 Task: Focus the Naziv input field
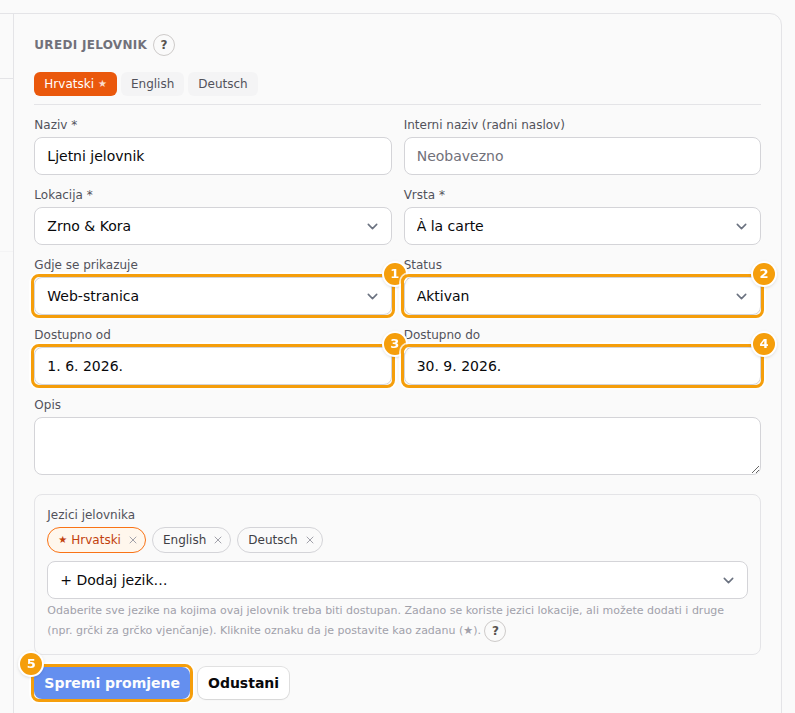click(x=213, y=156)
